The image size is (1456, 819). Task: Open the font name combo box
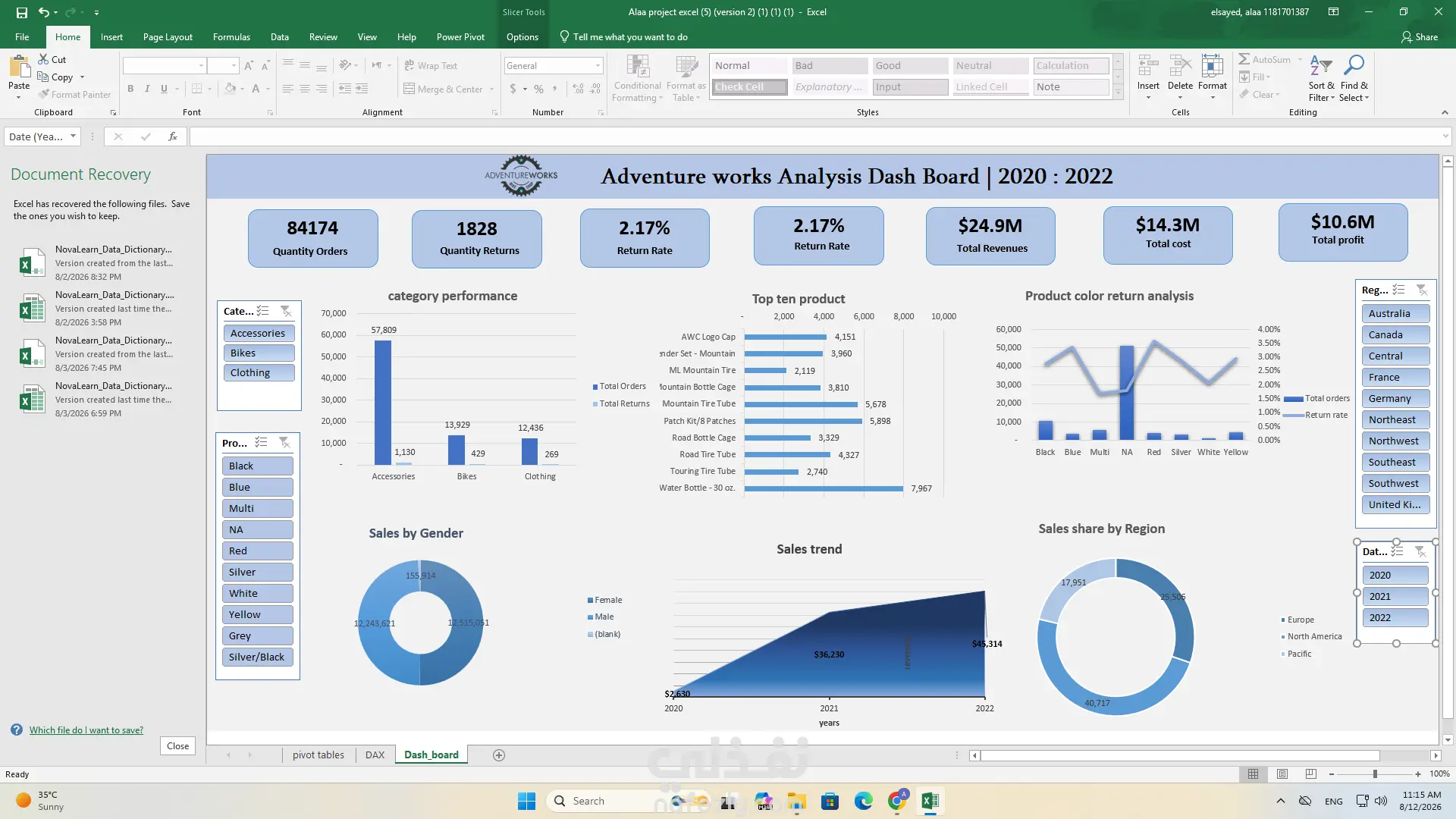165,66
